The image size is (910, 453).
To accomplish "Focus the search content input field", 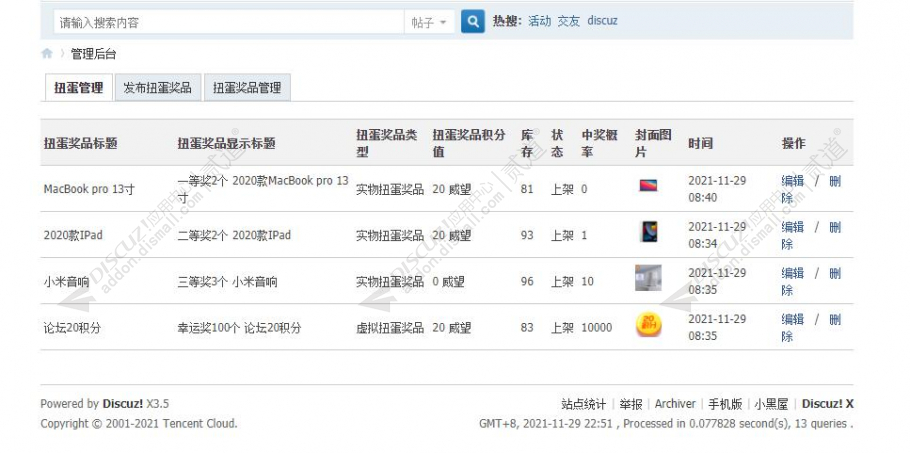I will click(229, 23).
